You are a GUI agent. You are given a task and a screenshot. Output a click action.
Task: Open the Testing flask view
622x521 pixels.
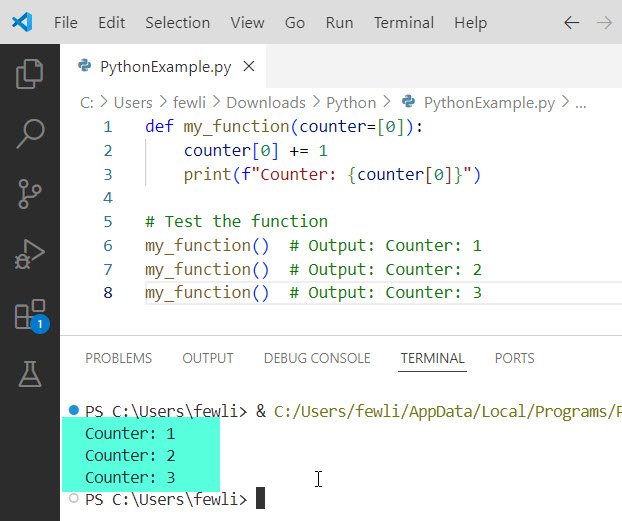(x=30, y=374)
